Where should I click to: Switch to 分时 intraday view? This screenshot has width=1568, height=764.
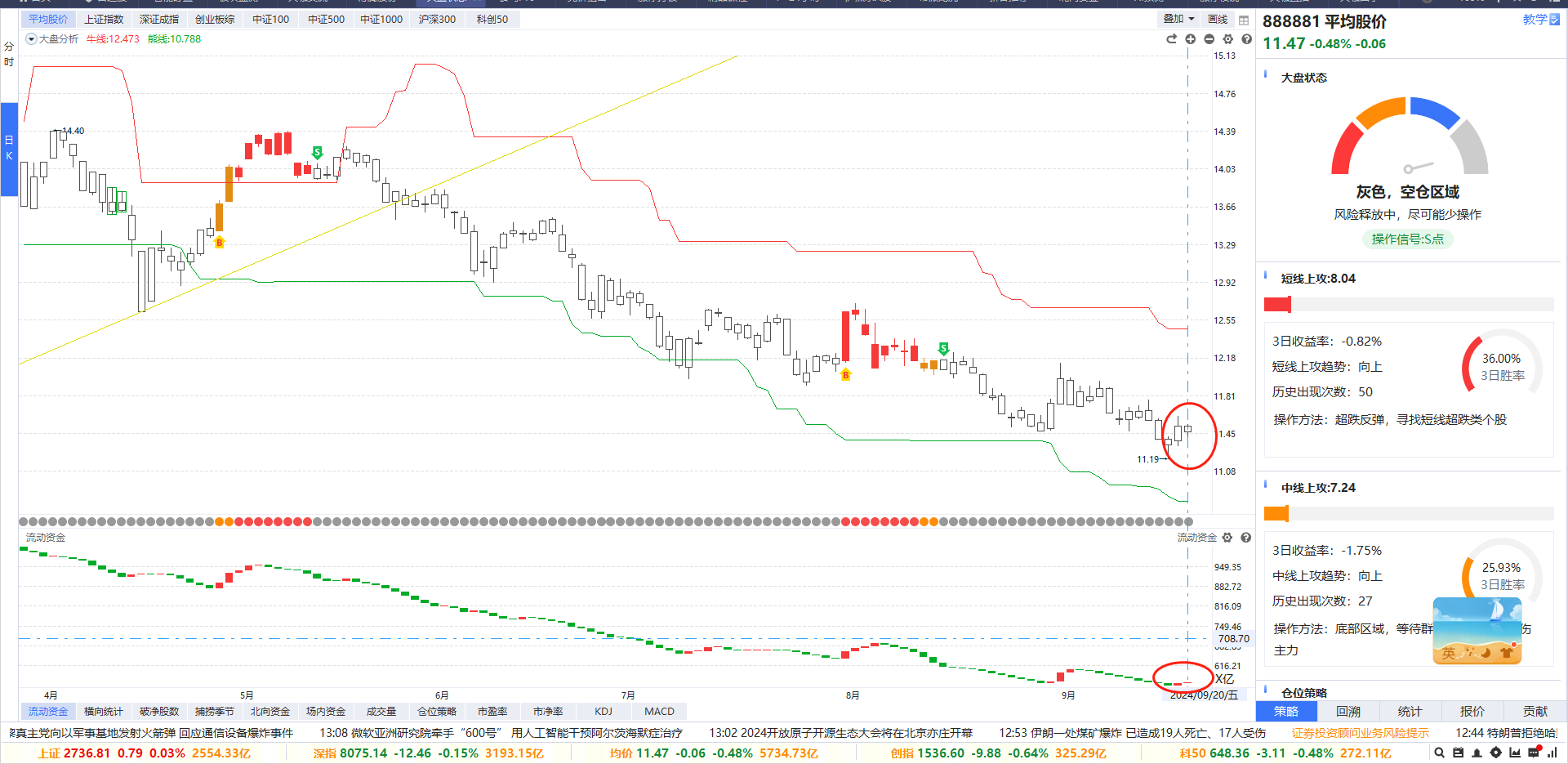click(x=9, y=54)
